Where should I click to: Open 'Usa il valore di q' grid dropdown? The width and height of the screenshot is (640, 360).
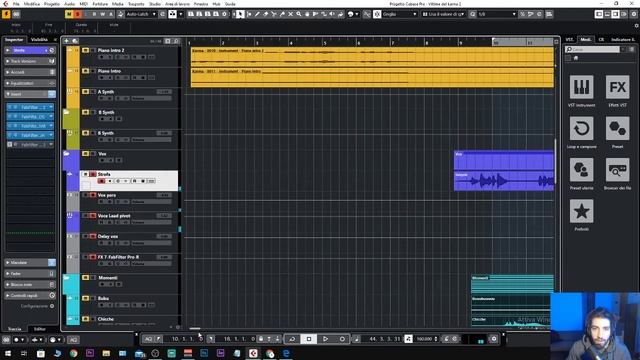pyautogui.click(x=443, y=14)
